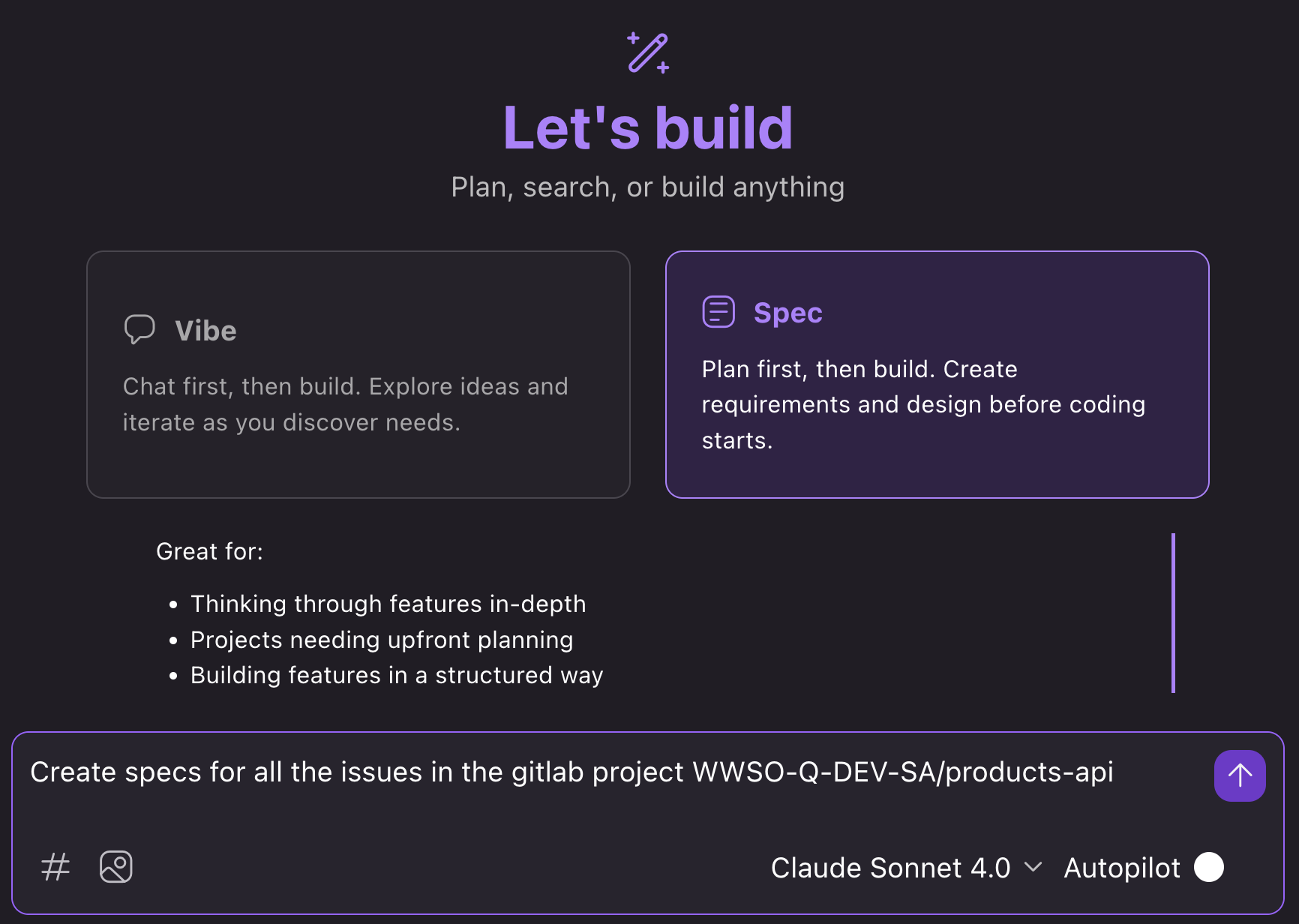Viewport: 1299px width, 924px height.
Task: Select the Spec heading text
Action: [x=787, y=312]
